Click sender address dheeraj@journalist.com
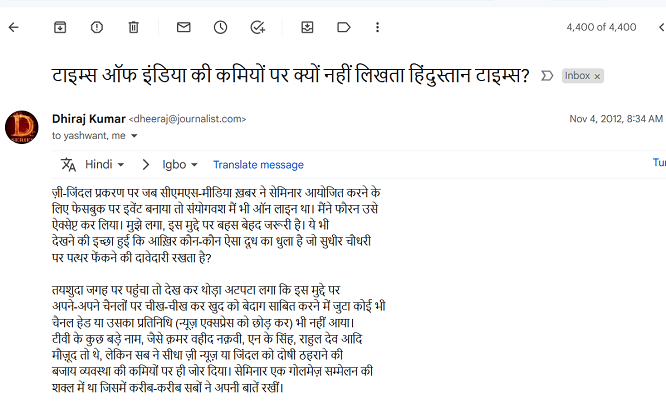Screen dimensions: 666x409 click(187, 119)
